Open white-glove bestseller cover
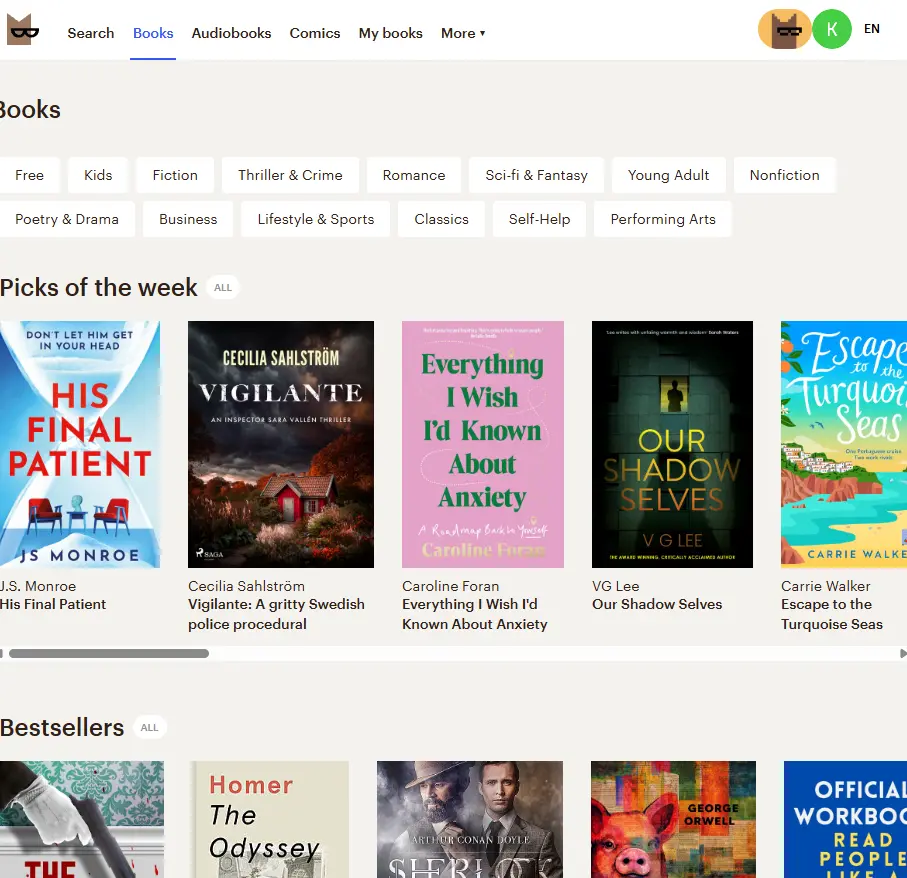 click(82, 820)
